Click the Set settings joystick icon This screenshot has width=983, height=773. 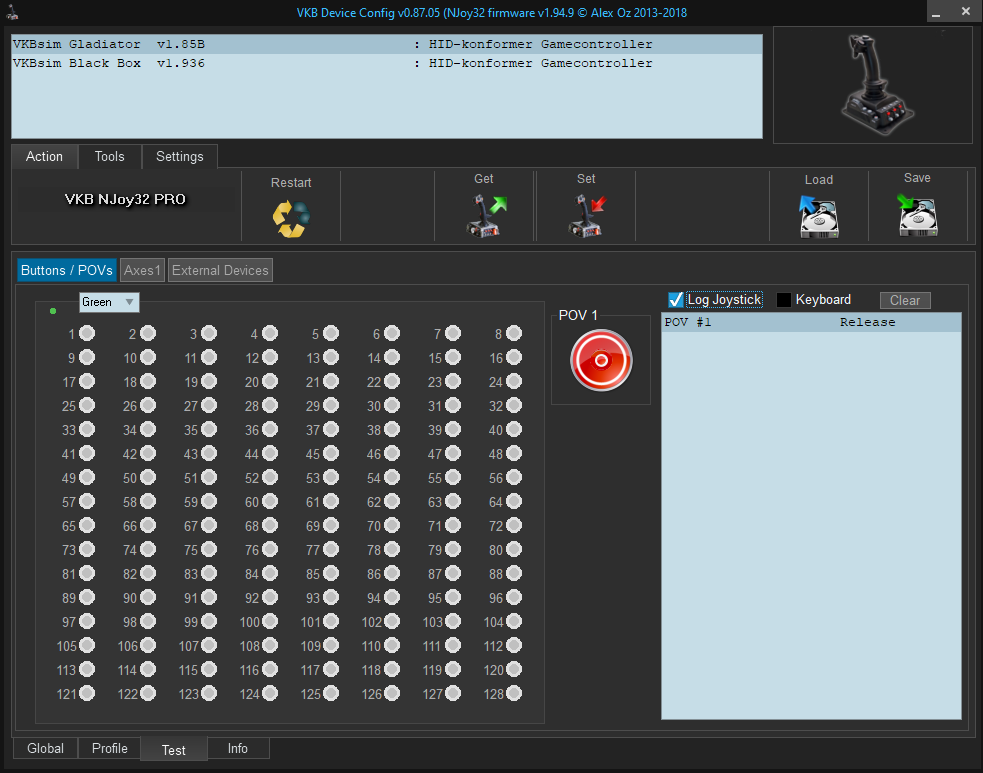coord(586,214)
